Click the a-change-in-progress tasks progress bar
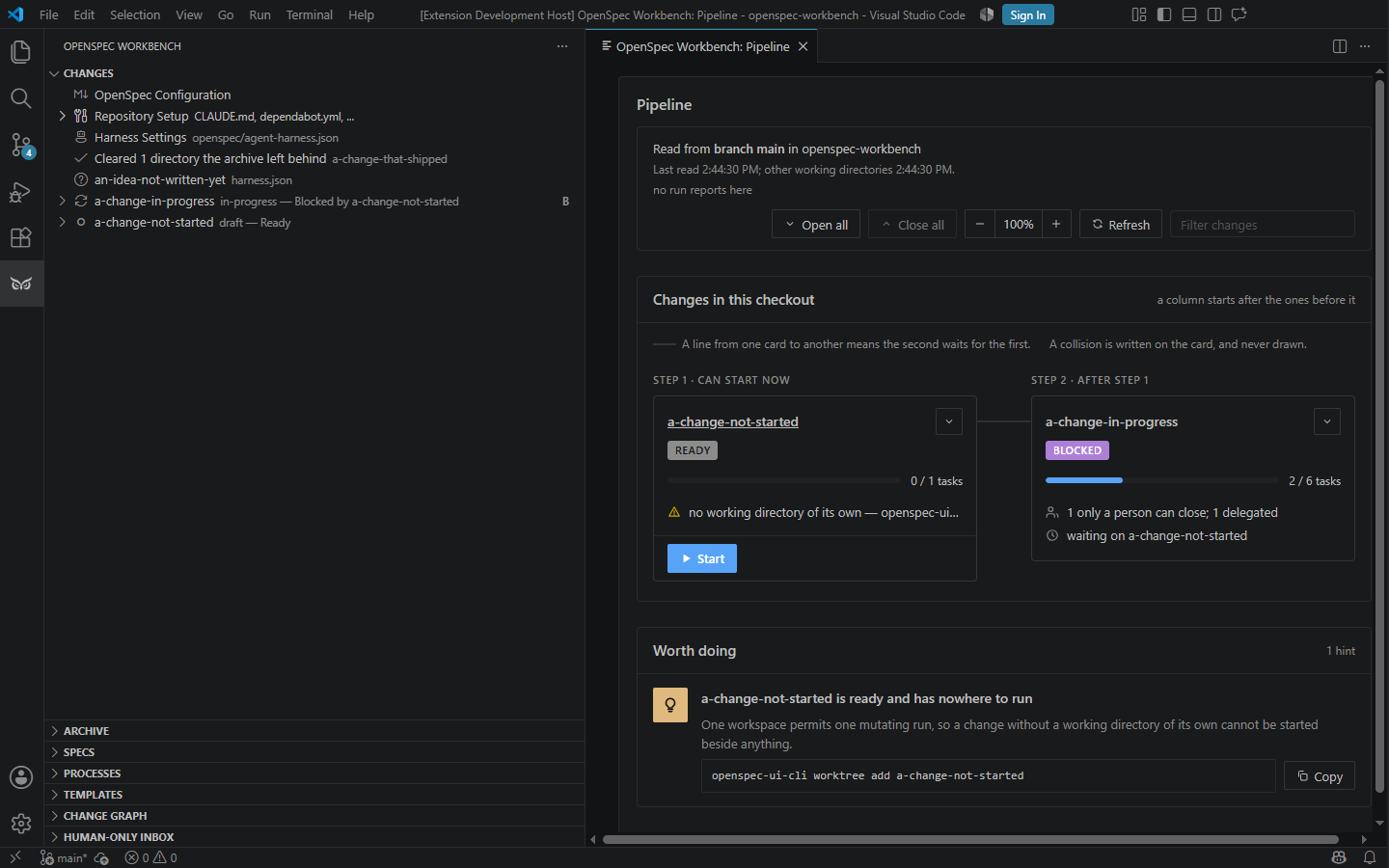Image resolution: width=1389 pixels, height=868 pixels. [1162, 480]
